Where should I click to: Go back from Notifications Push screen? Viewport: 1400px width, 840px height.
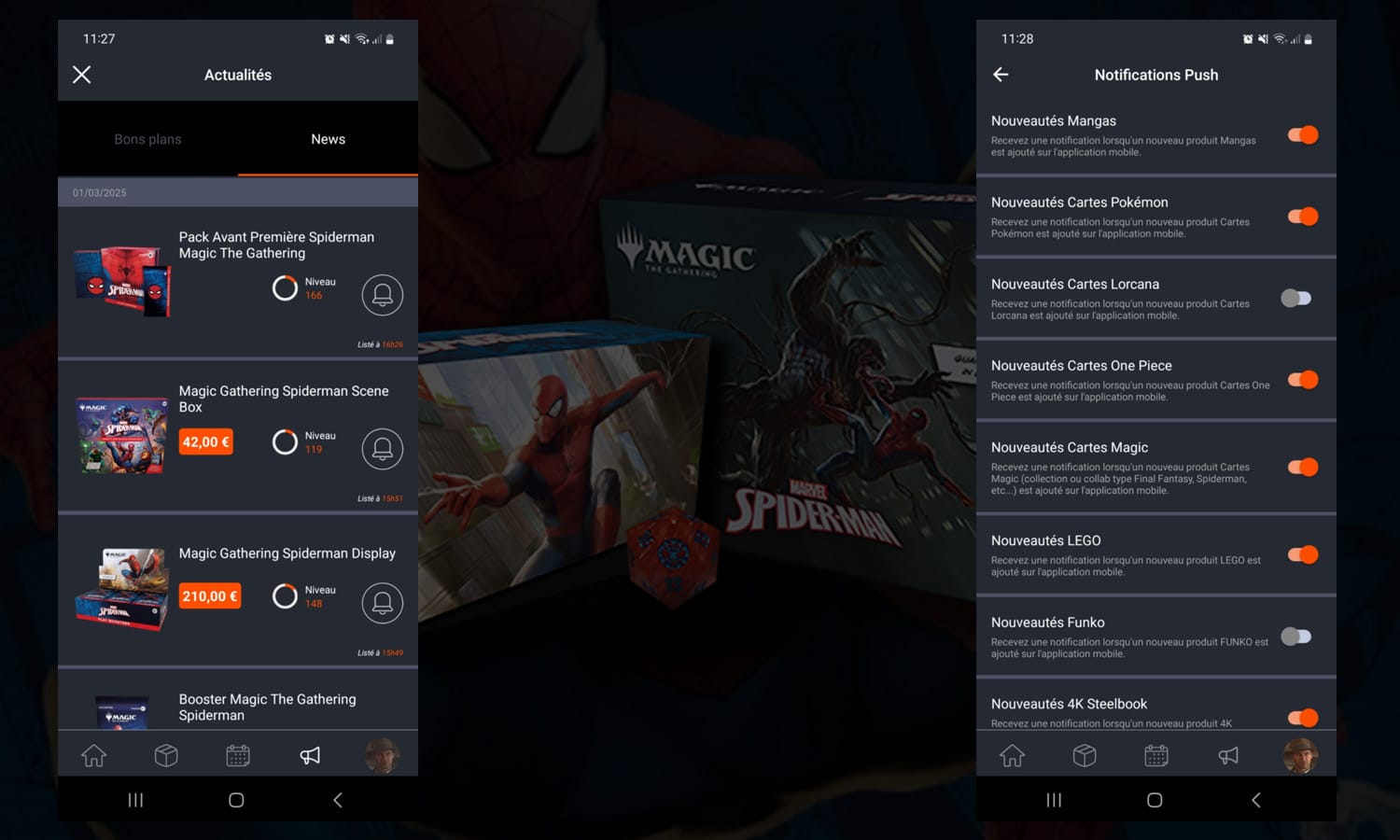(1001, 75)
